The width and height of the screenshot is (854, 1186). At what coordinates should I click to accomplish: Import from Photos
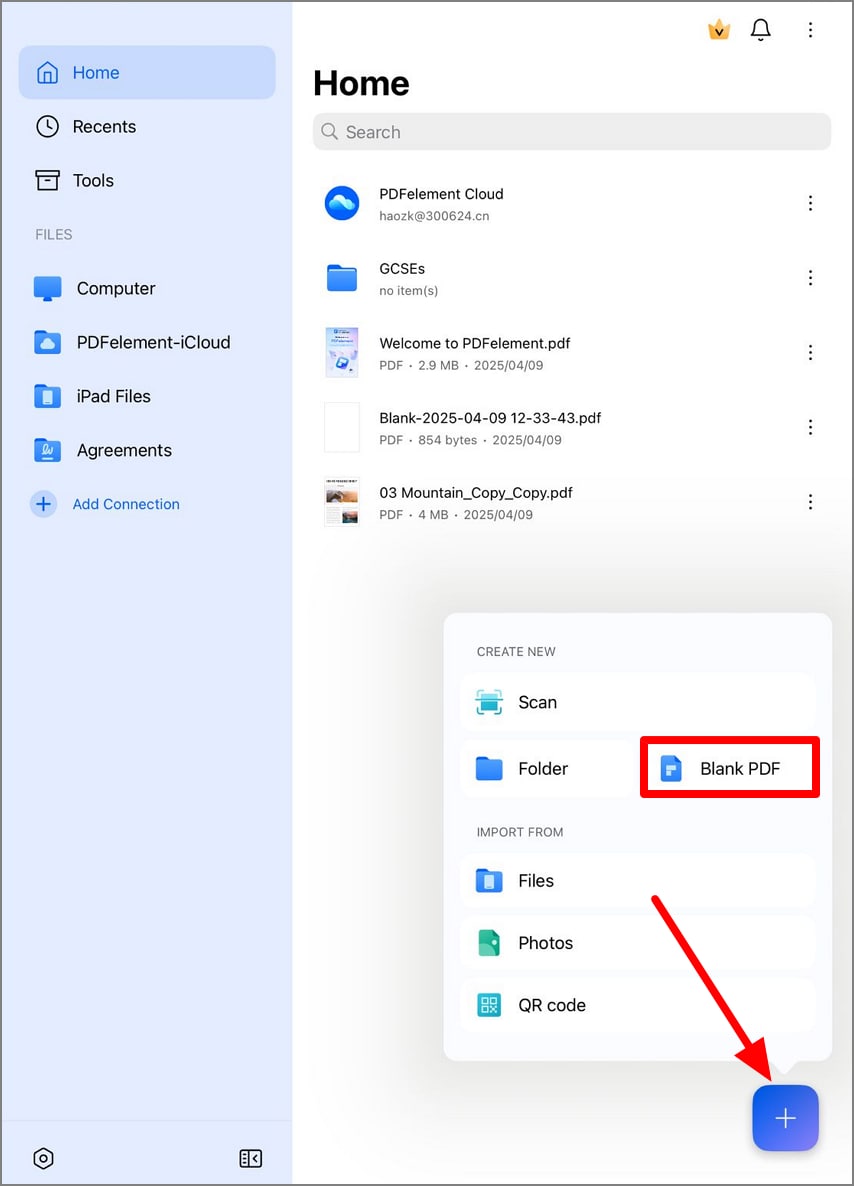pos(637,942)
